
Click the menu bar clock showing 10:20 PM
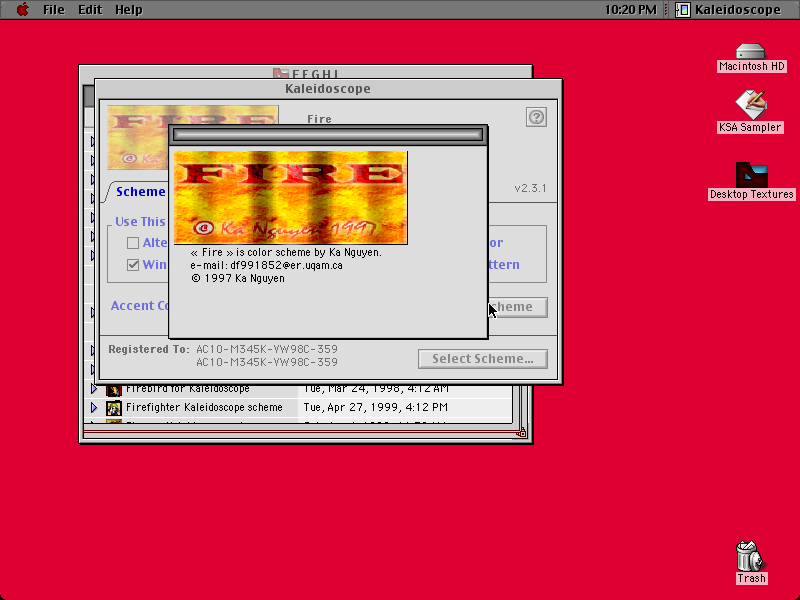pos(631,10)
